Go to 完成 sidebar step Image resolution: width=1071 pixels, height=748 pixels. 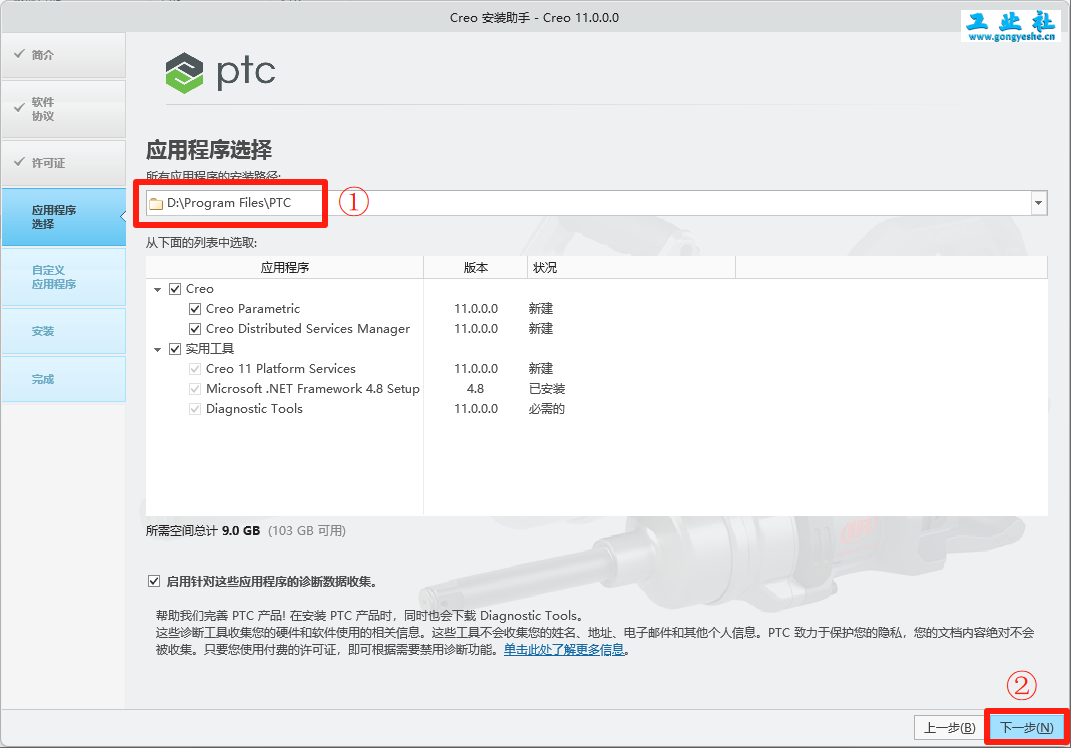coord(64,378)
